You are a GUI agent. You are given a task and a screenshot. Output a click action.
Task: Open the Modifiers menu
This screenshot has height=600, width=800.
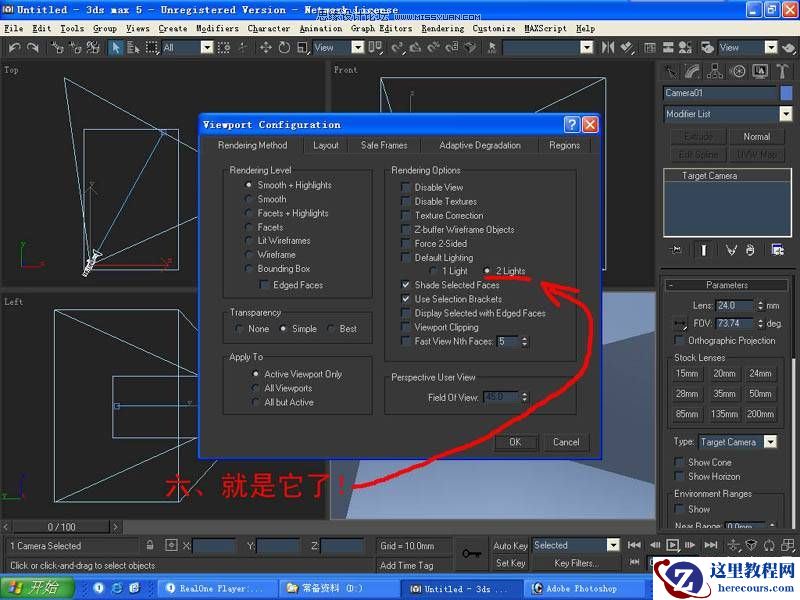pyautogui.click(x=217, y=29)
